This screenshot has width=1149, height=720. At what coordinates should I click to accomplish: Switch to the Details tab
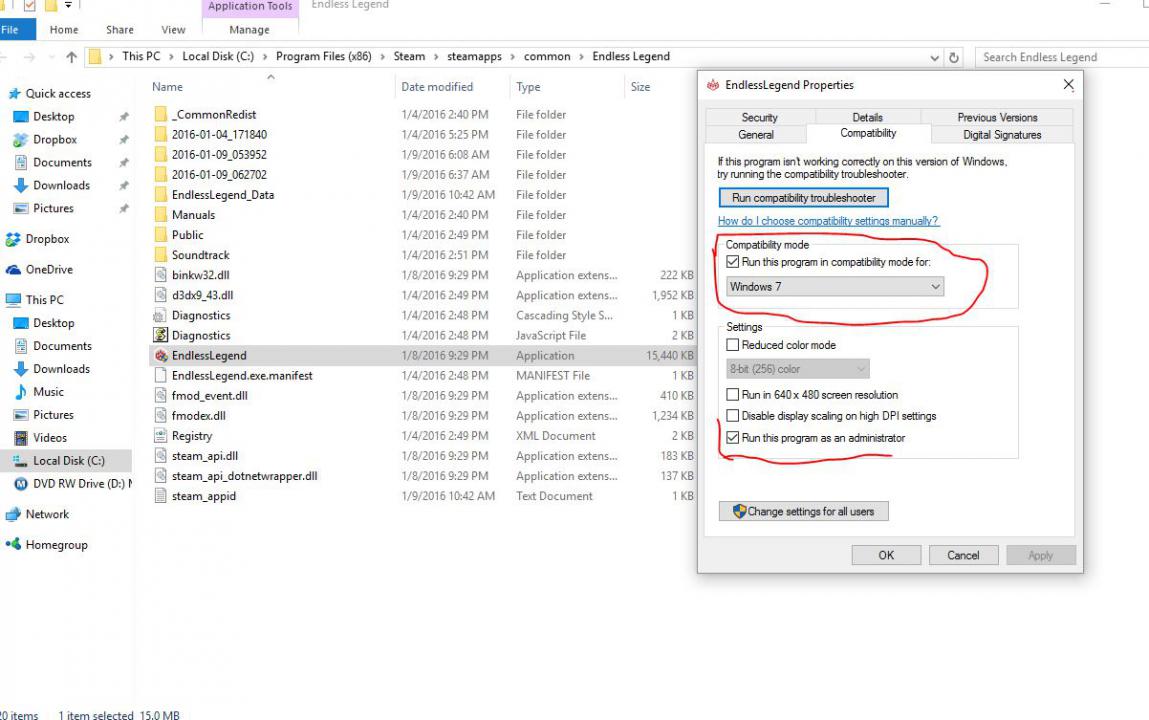coord(868,117)
